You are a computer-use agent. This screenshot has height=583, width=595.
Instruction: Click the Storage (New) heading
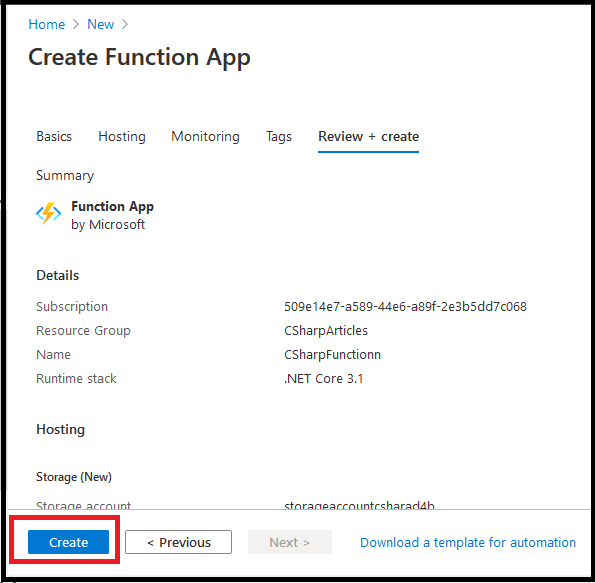pos(74,477)
